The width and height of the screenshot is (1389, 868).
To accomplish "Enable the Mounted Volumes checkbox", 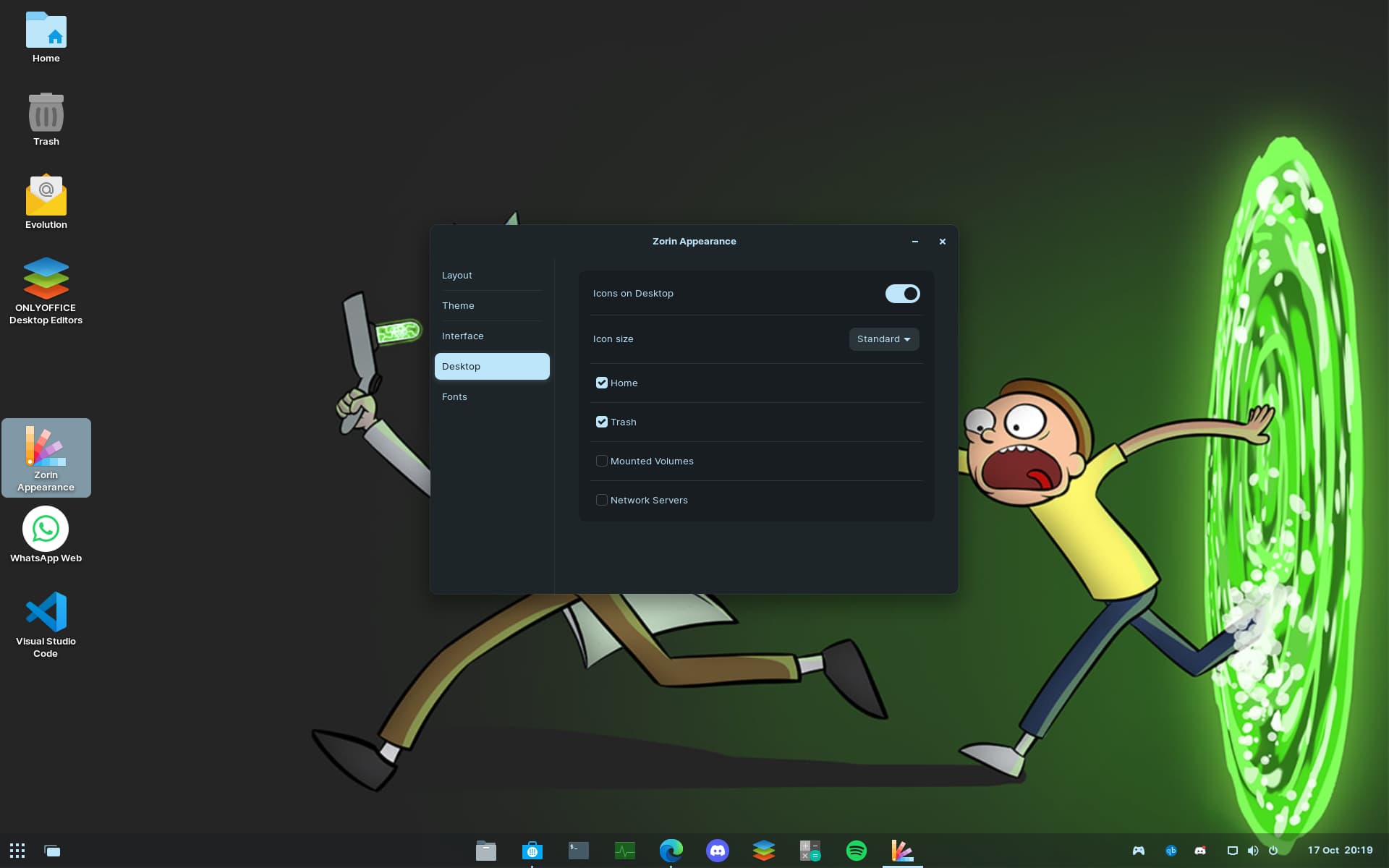I will pyautogui.click(x=602, y=461).
